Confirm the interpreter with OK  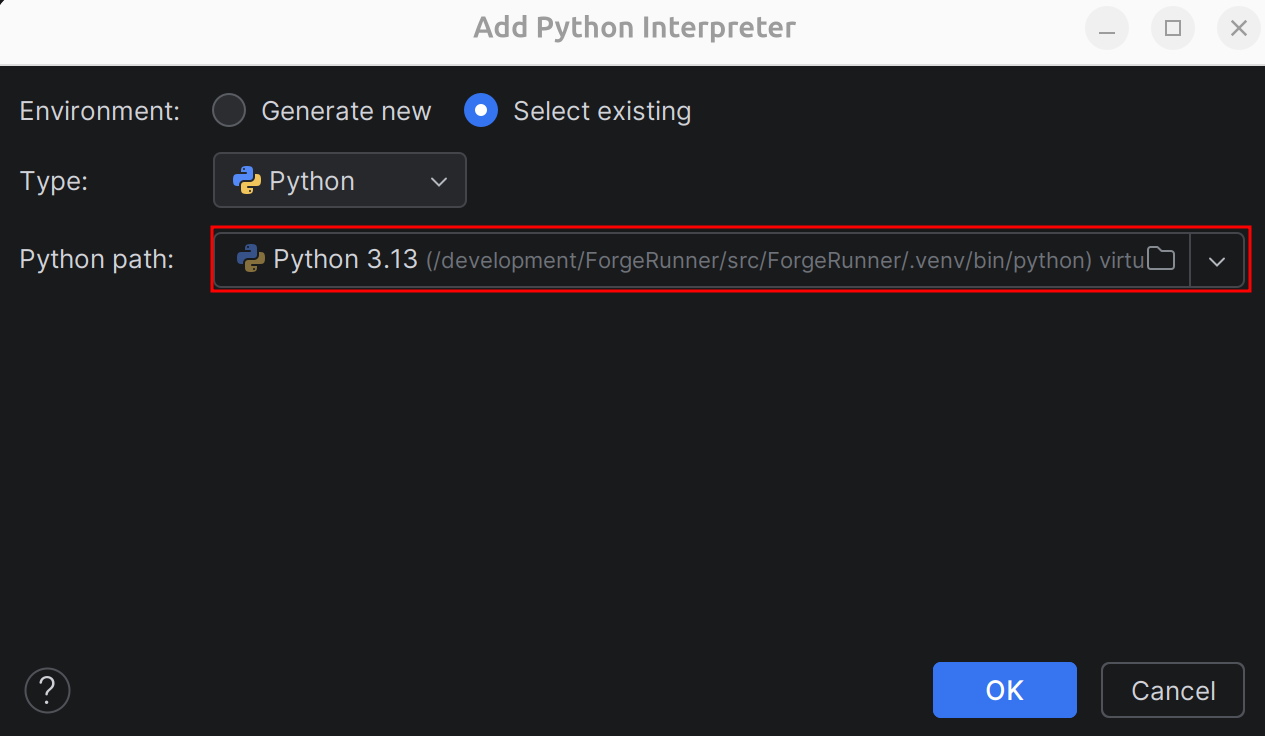pos(1004,690)
